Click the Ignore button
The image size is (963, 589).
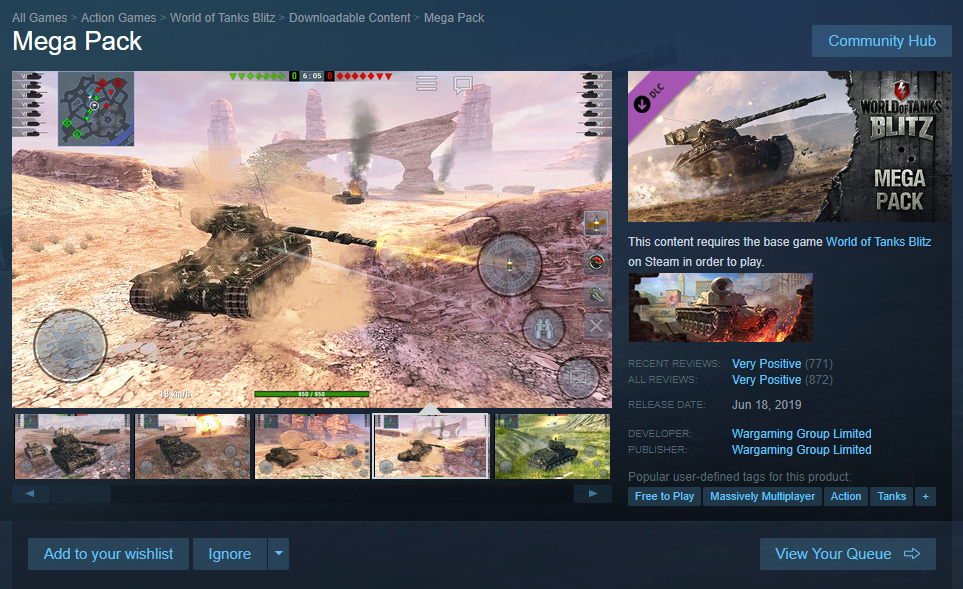[230, 554]
